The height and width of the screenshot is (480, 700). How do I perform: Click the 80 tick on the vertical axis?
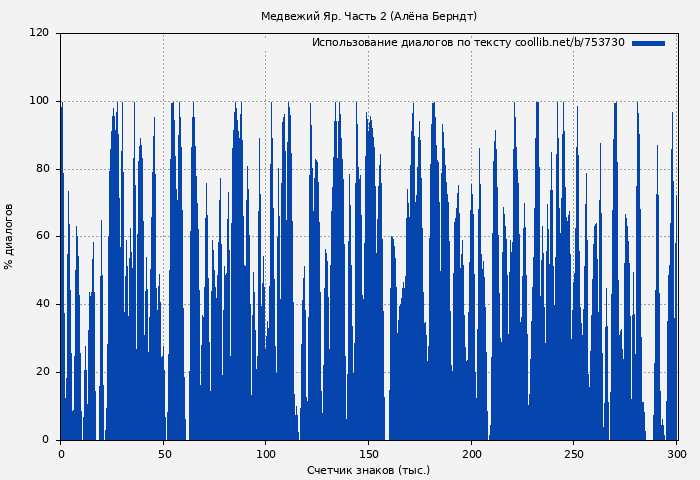click(39, 169)
